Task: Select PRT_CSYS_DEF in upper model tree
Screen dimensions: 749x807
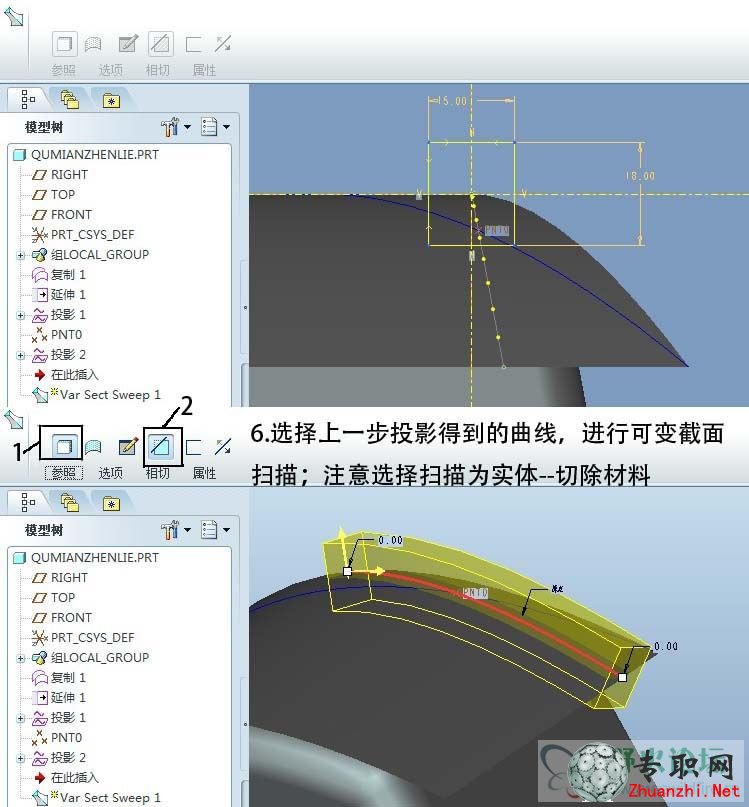Action: tap(83, 235)
